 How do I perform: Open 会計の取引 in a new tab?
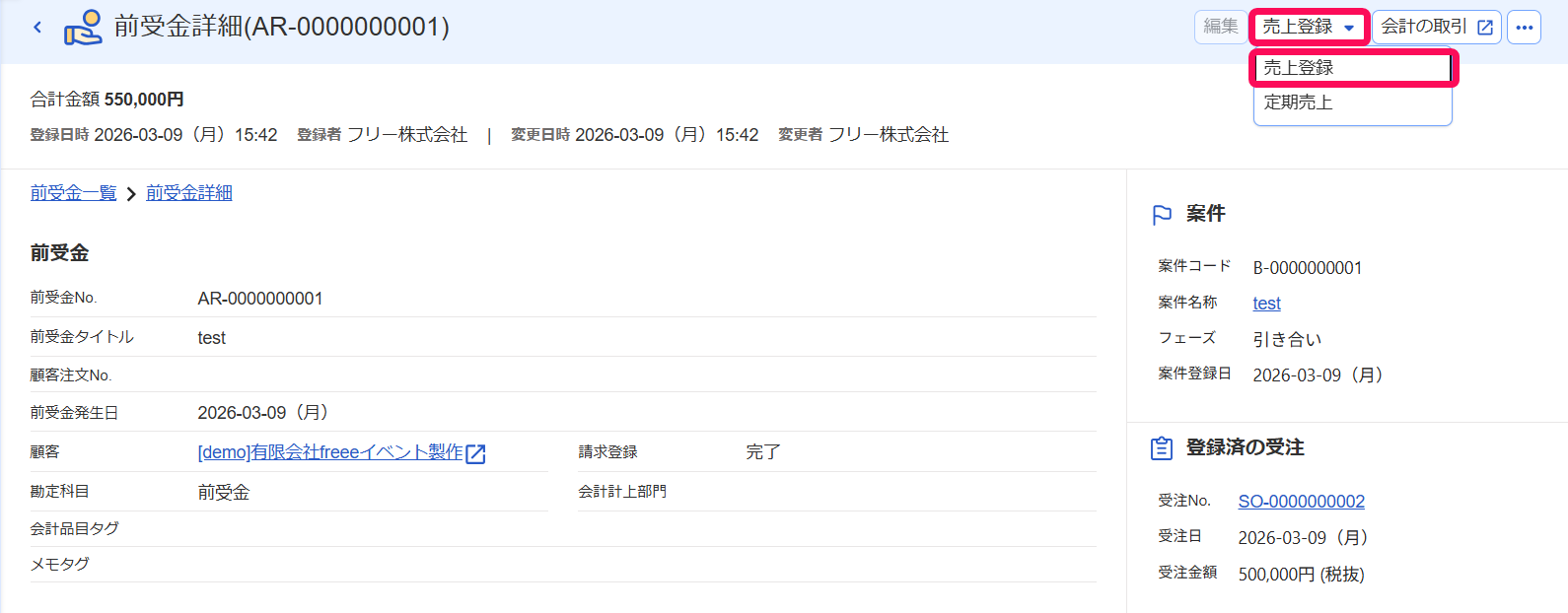1437,28
